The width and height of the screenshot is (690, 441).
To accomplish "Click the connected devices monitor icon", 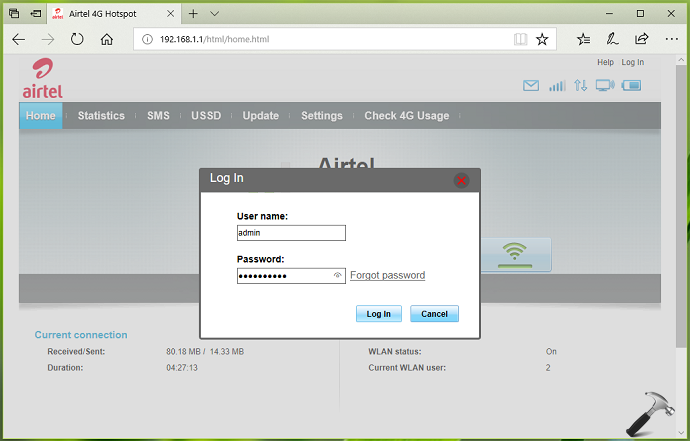I will coord(606,85).
